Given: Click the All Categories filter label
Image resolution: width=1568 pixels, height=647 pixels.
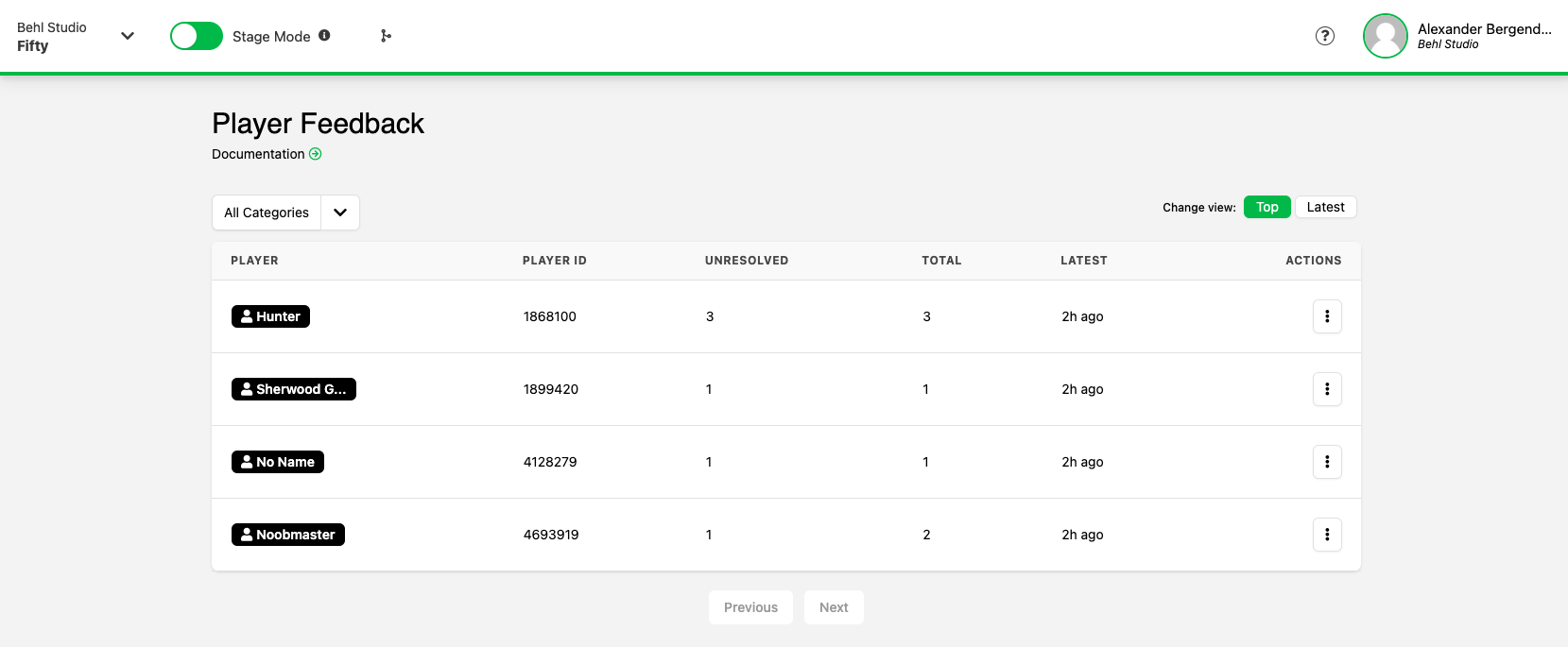Looking at the screenshot, I should 267,213.
